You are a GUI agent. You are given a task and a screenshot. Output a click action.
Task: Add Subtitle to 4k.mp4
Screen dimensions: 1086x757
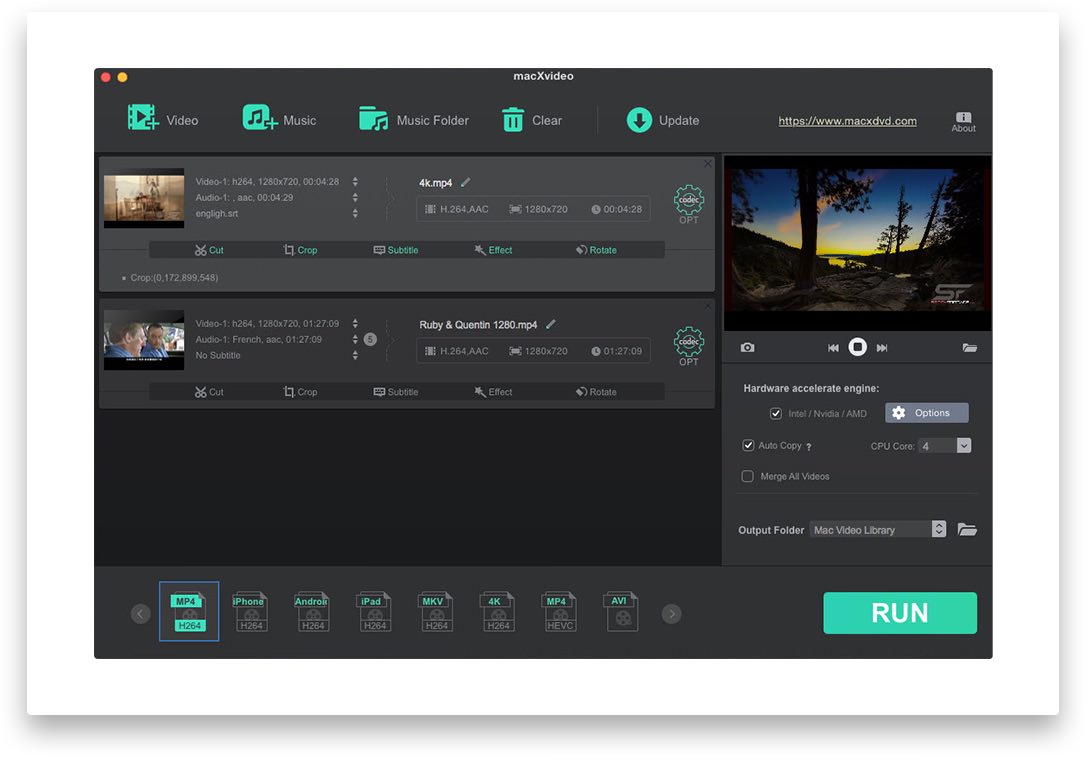(x=395, y=250)
